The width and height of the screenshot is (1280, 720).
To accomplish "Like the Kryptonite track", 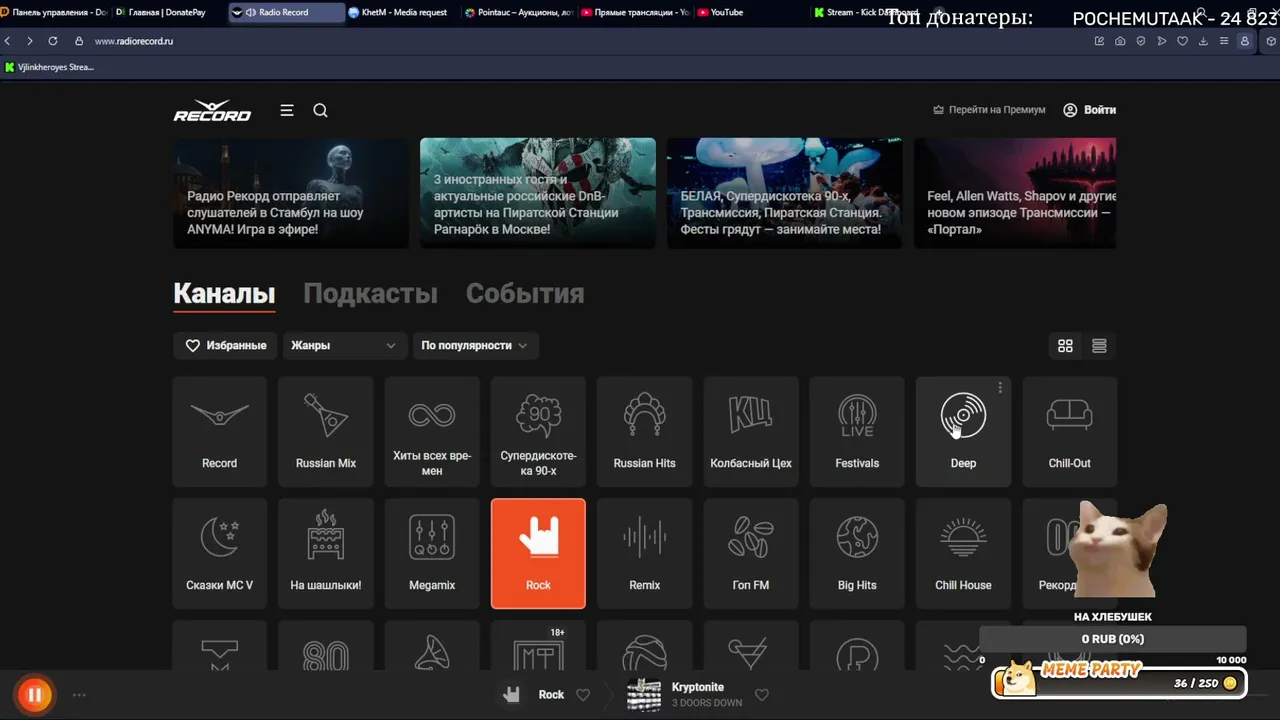I will coord(762,695).
